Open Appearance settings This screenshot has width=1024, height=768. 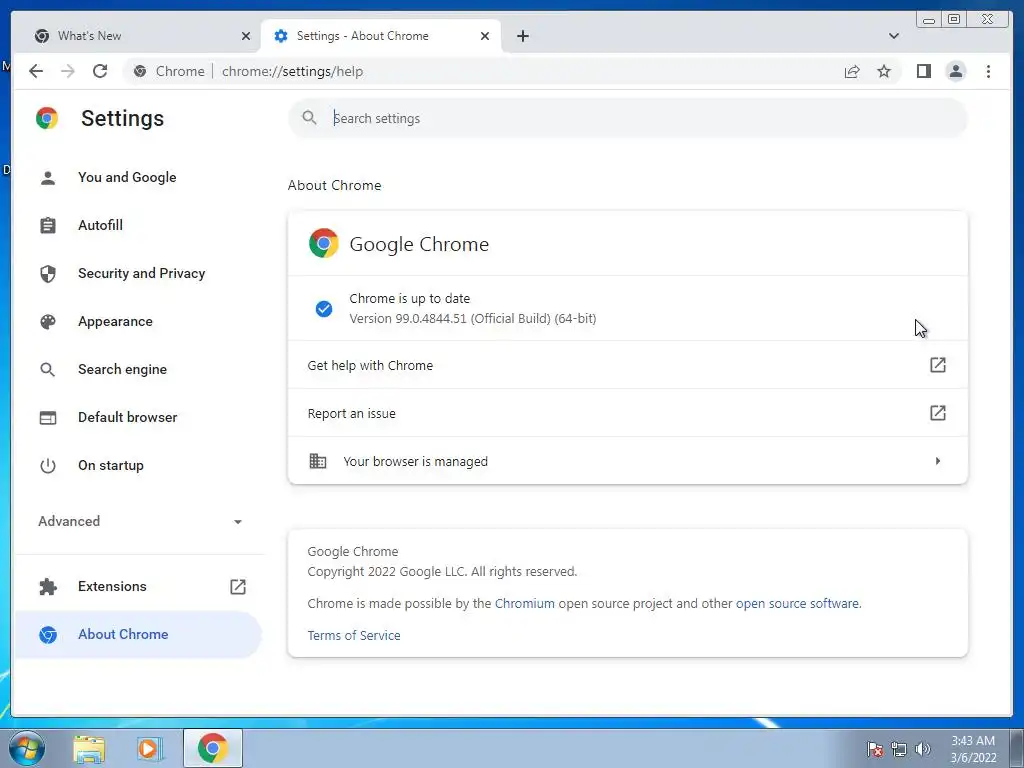tap(115, 321)
